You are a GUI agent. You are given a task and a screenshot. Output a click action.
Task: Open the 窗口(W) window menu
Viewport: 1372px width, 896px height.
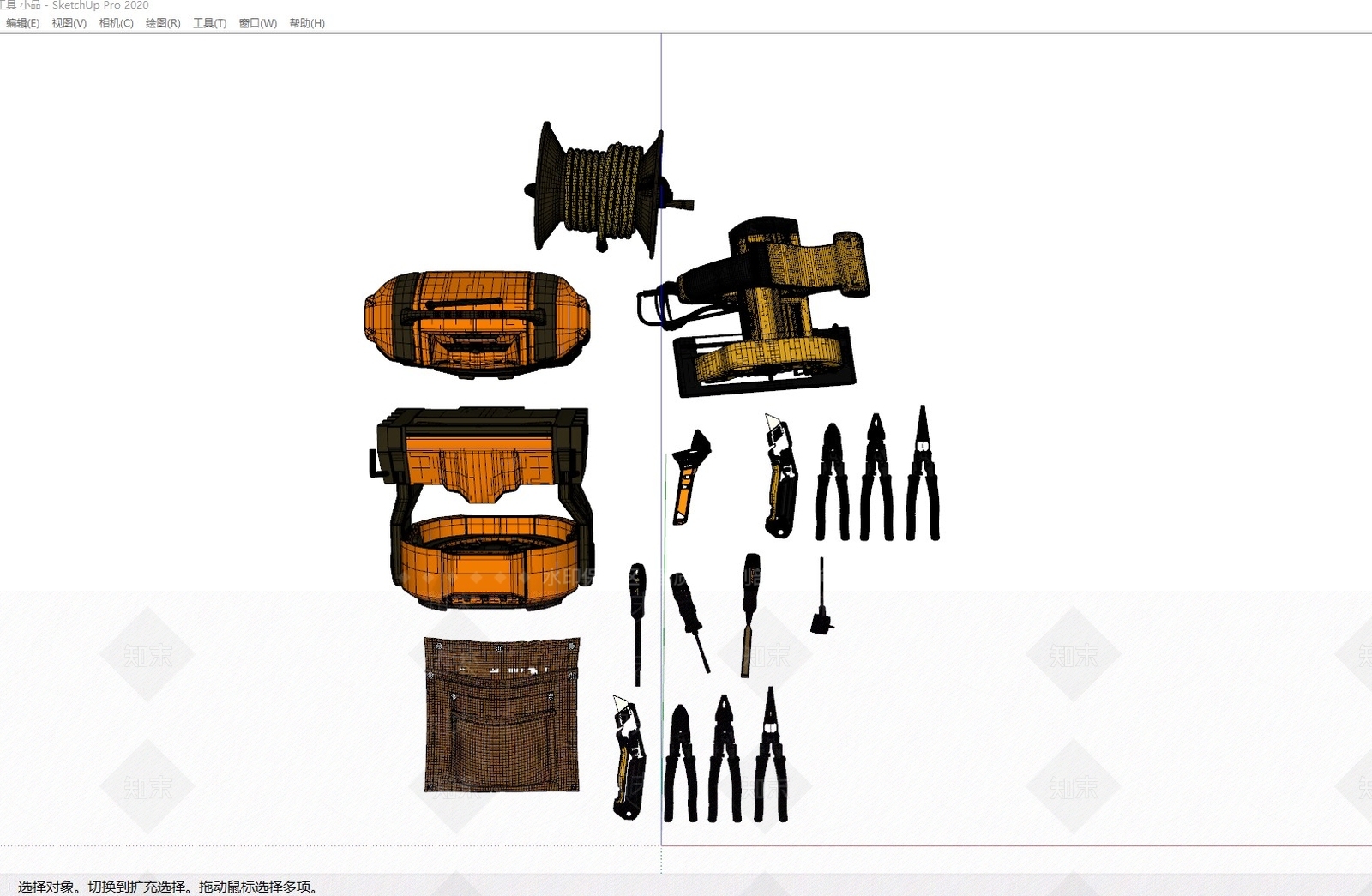257,23
